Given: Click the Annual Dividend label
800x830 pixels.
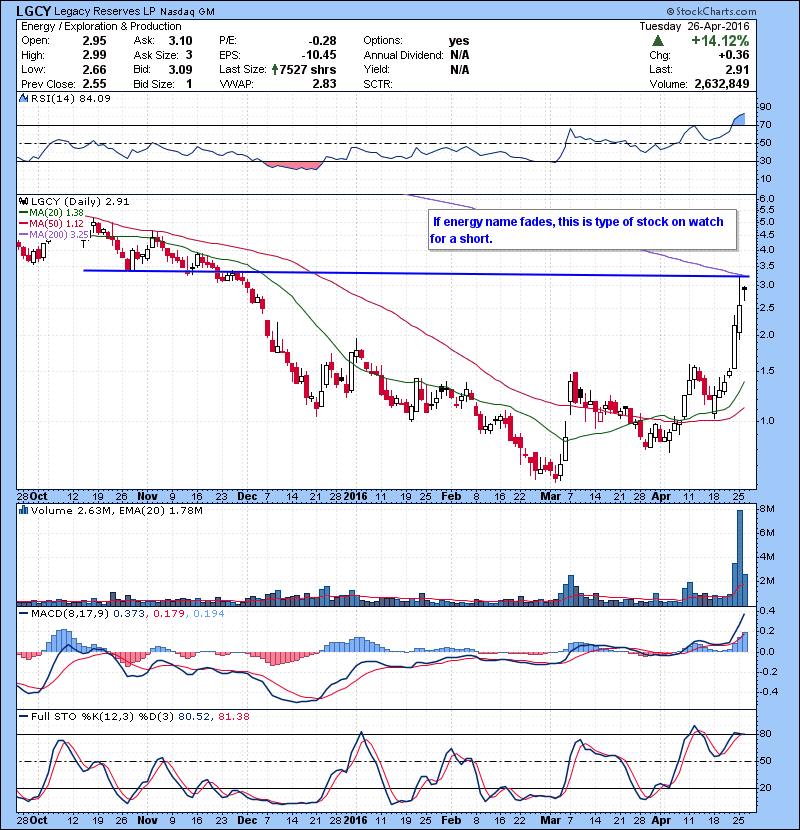Looking at the screenshot, I should 403,55.
